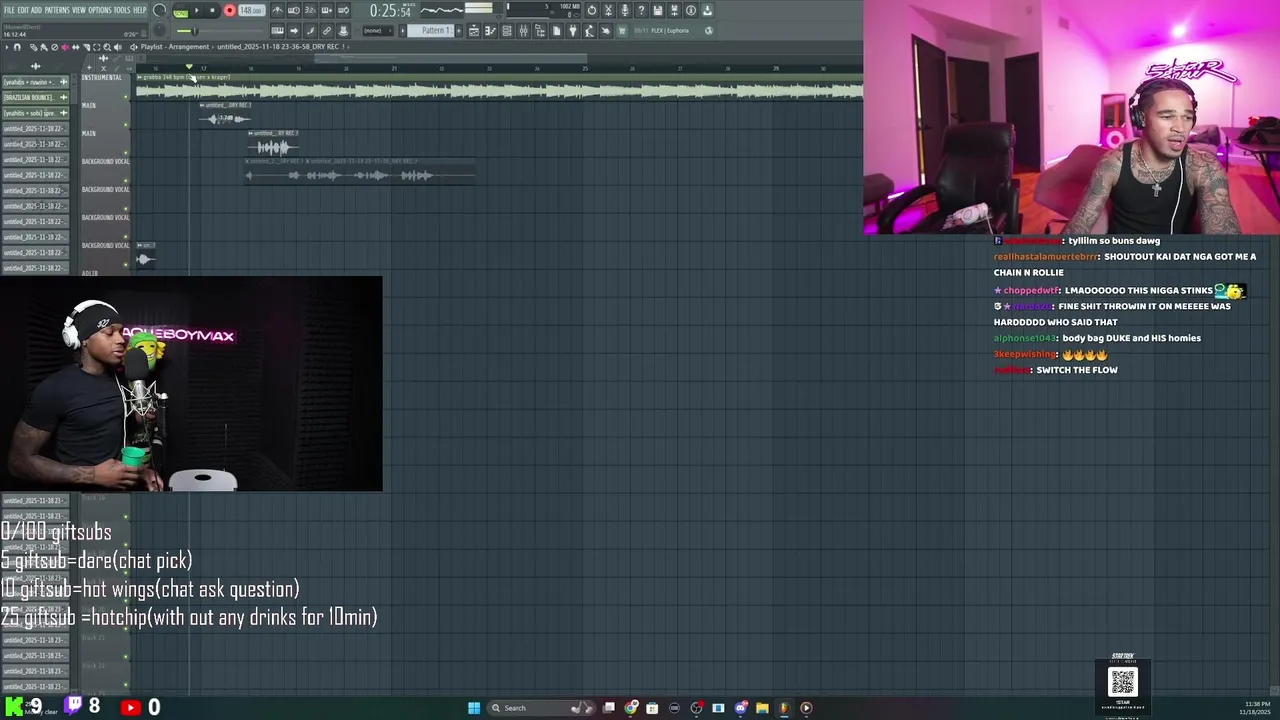
Task: Toggle typing keyboard to piano icon
Action: pyautogui.click(x=277, y=31)
